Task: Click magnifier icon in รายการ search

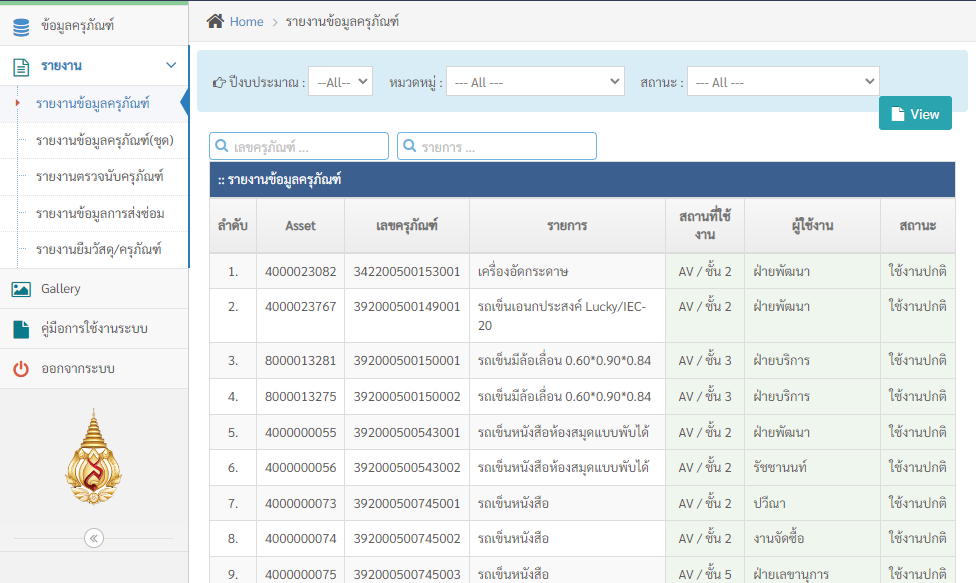Action: coord(410,146)
